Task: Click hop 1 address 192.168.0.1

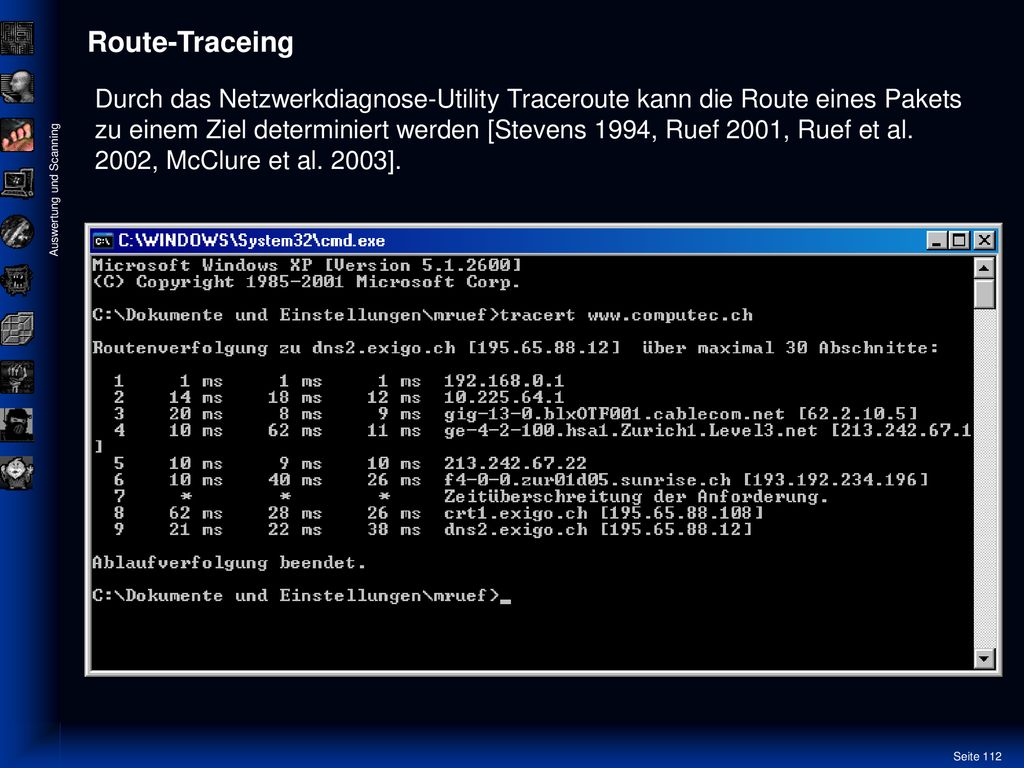Action: pyautogui.click(x=504, y=381)
